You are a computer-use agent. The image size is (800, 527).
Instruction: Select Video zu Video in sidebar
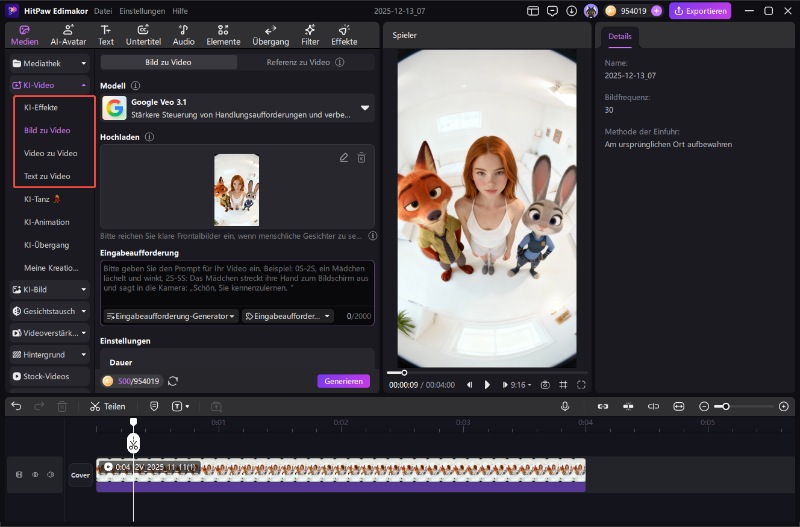click(51, 153)
